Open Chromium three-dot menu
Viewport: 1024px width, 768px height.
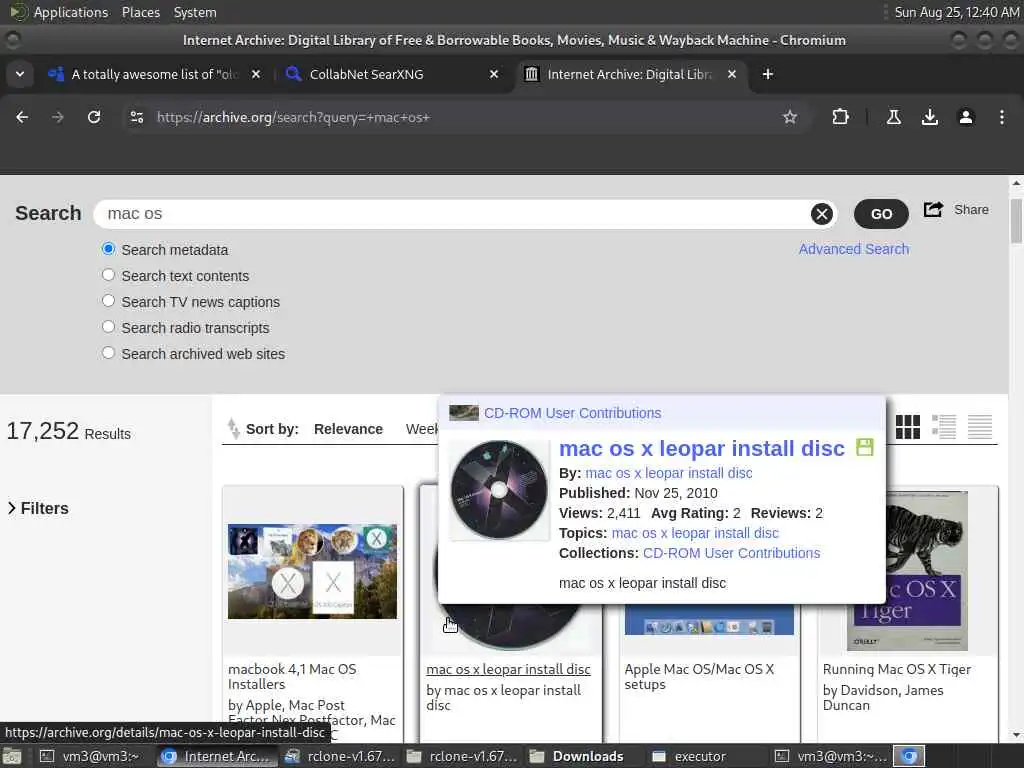click(x=1002, y=118)
